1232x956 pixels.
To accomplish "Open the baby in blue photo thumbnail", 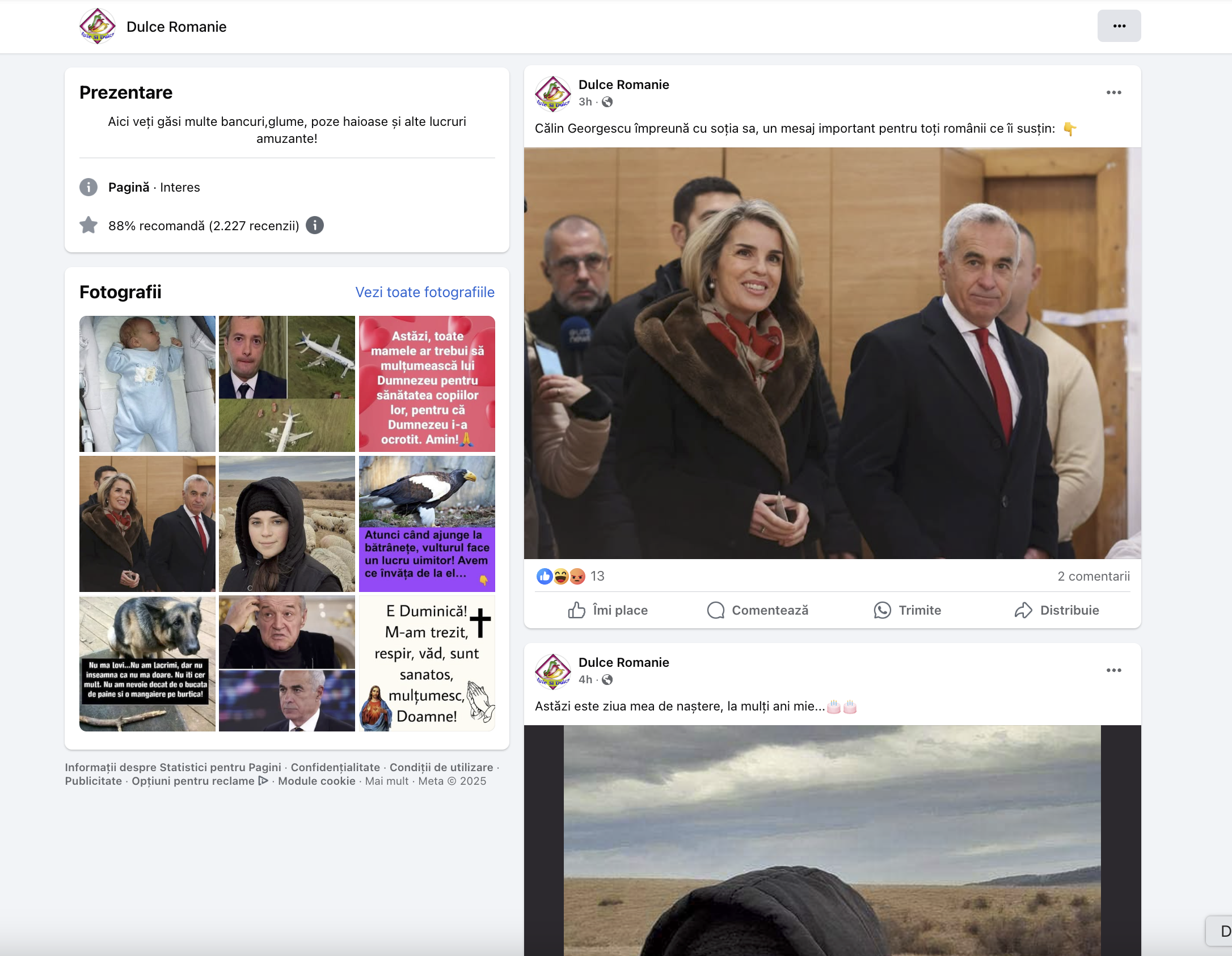I will click(x=147, y=384).
